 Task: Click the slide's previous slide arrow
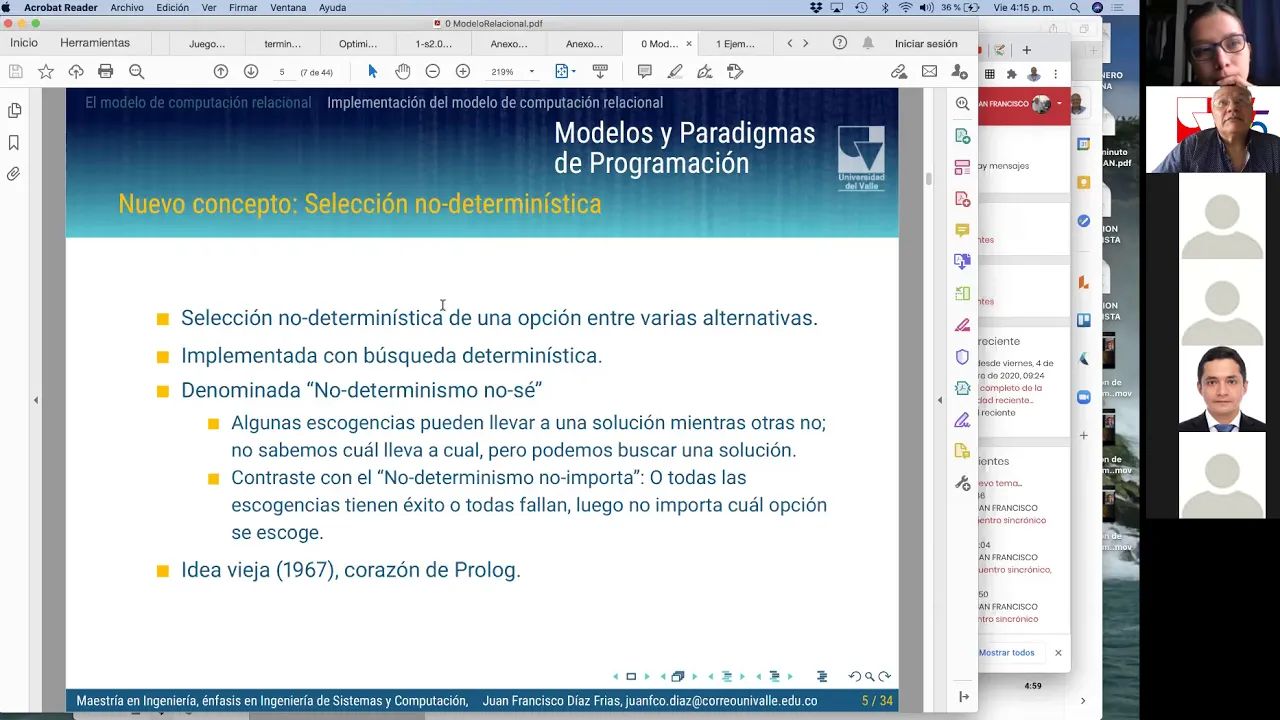tap(615, 677)
